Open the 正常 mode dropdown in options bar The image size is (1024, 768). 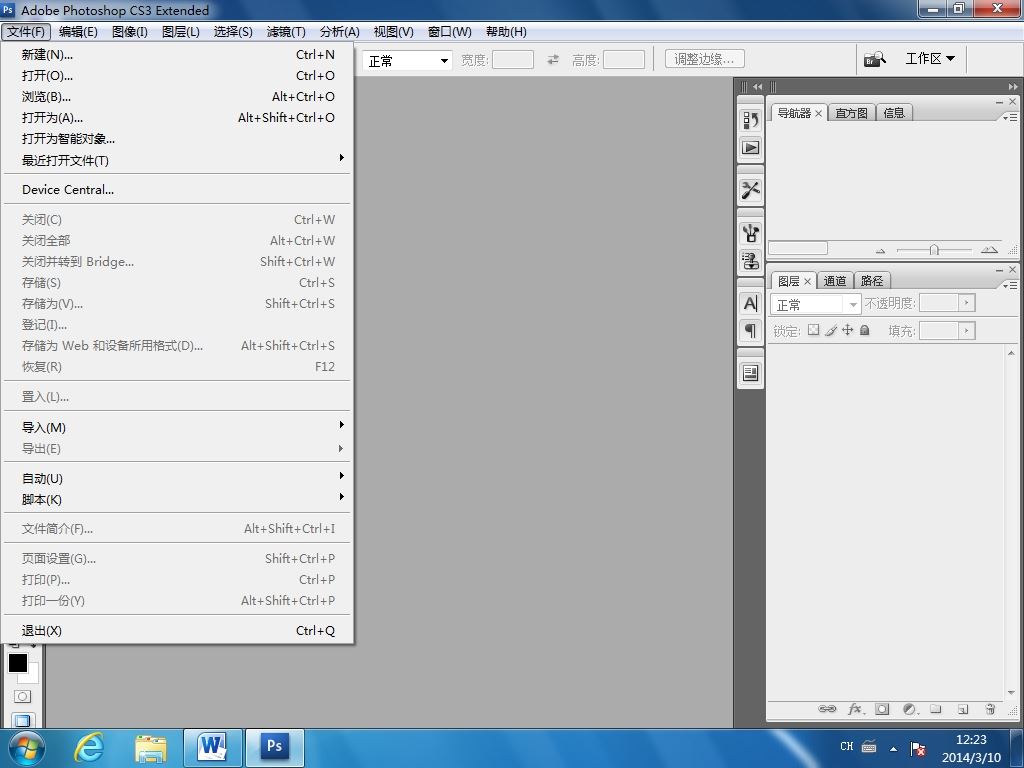[x=407, y=60]
